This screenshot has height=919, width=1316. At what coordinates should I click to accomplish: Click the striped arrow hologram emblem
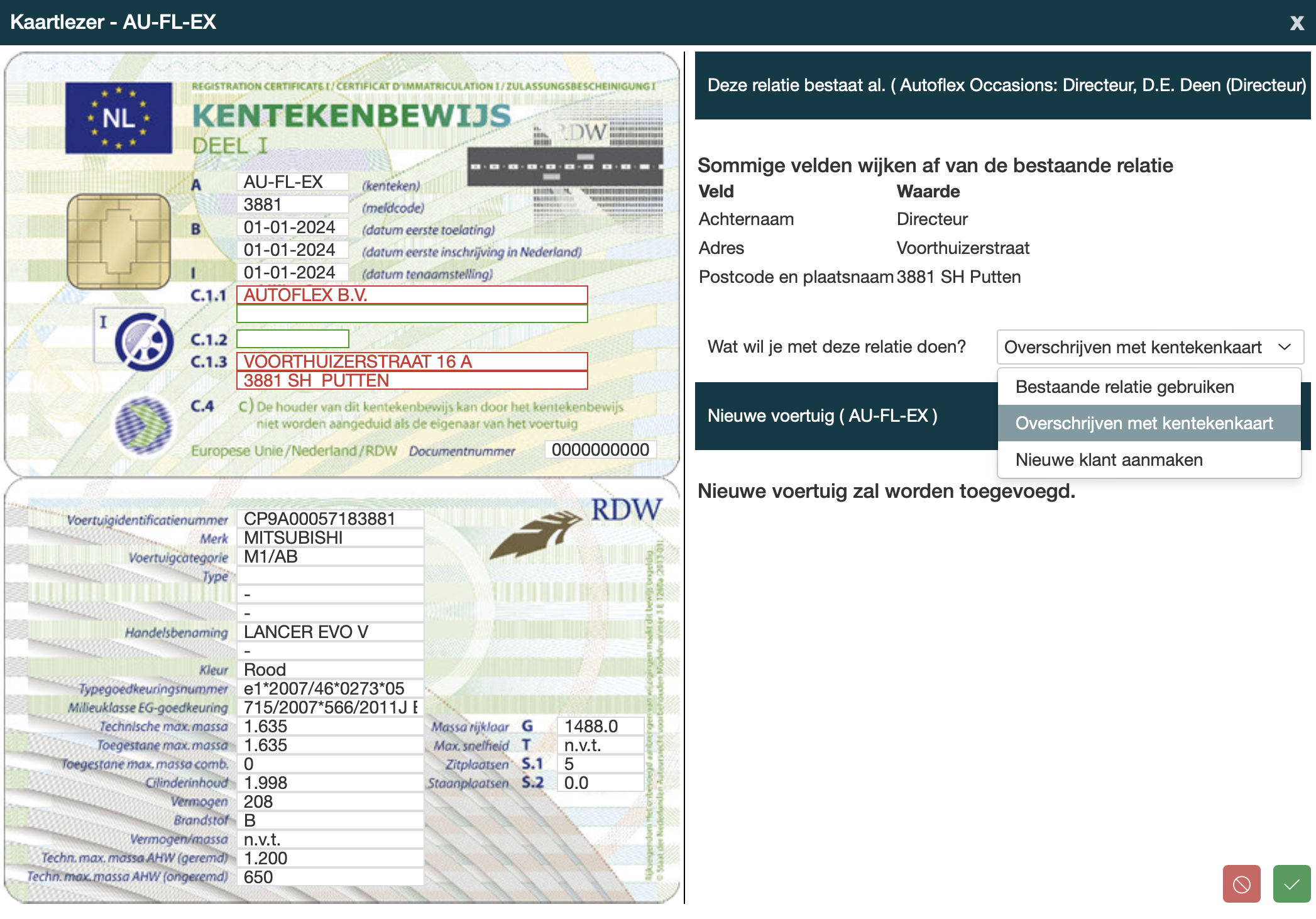[x=144, y=426]
